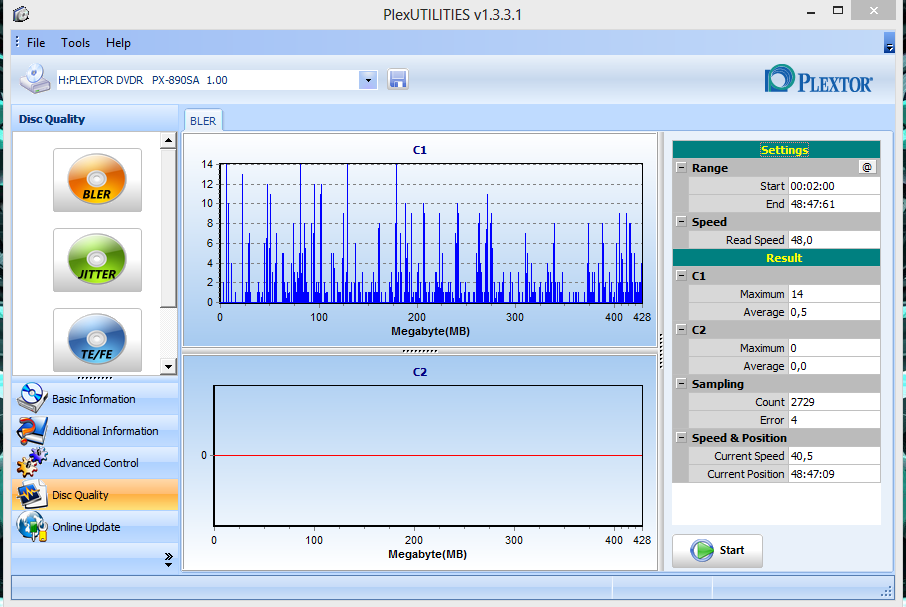The width and height of the screenshot is (906, 607).
Task: Click the C1 Average value 0,5
Action: click(834, 312)
